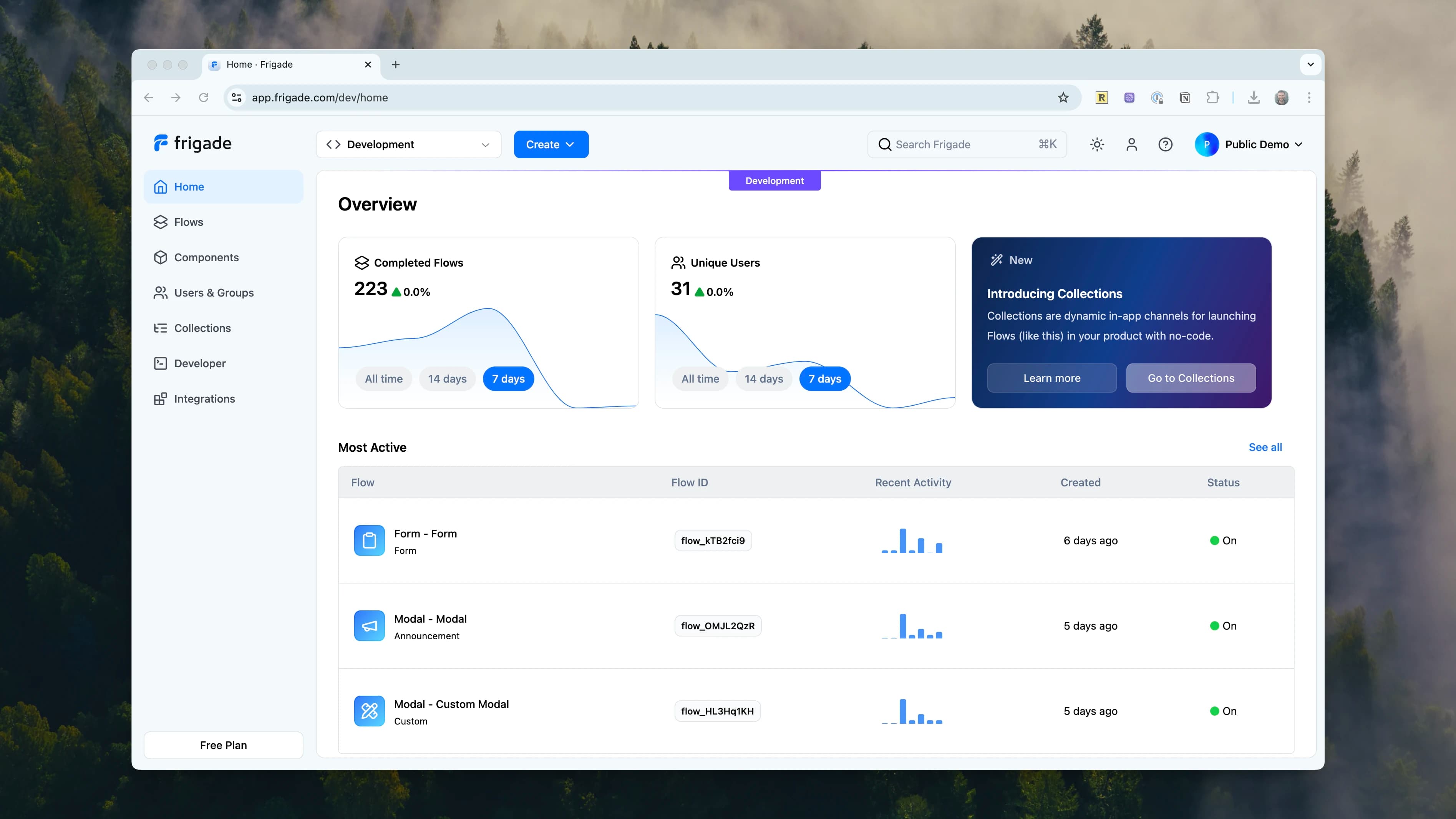View site information icon in address bar
The width and height of the screenshot is (1456, 819).
[237, 98]
